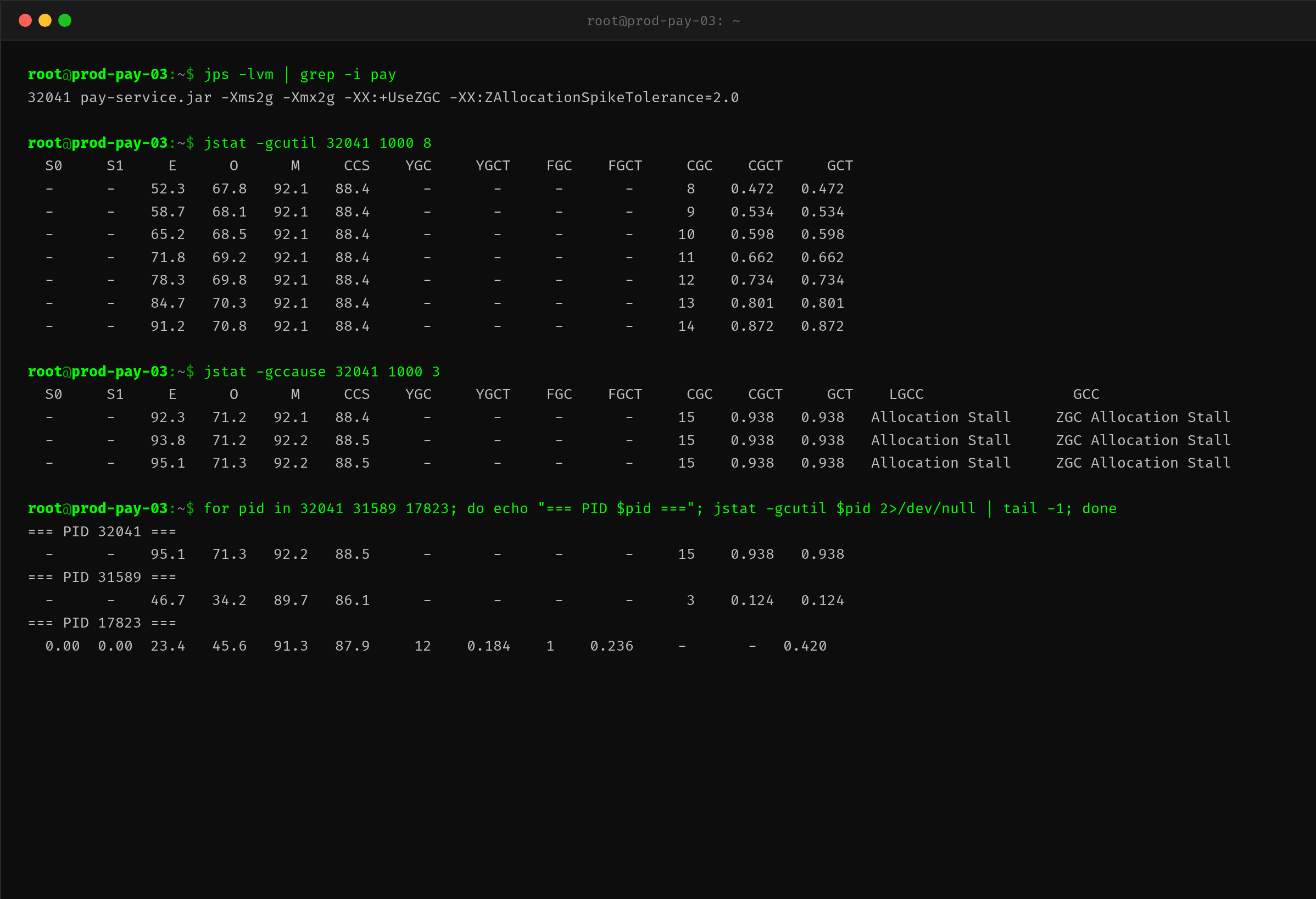
Task: Click the LGCC column header
Action: tap(906, 394)
